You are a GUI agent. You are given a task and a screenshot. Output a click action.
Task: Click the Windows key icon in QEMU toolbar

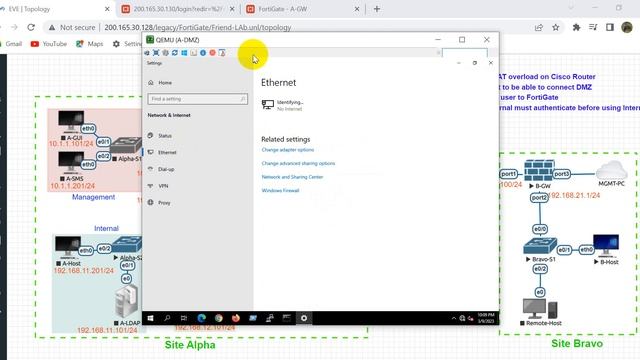(184, 53)
